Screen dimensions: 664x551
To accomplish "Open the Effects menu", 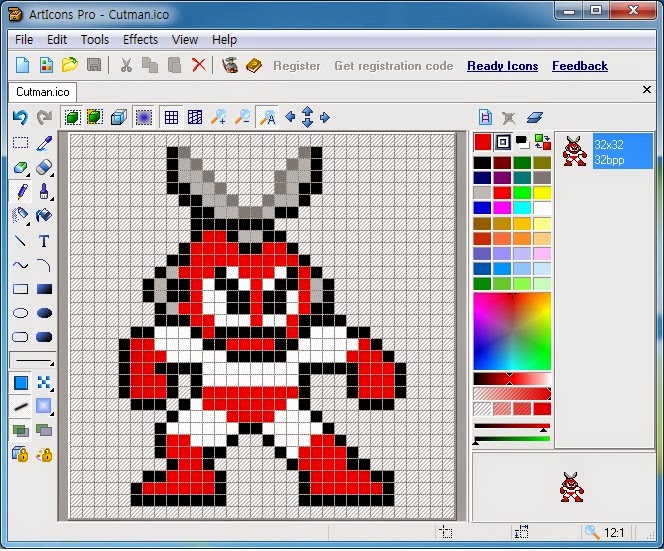I will (140, 40).
